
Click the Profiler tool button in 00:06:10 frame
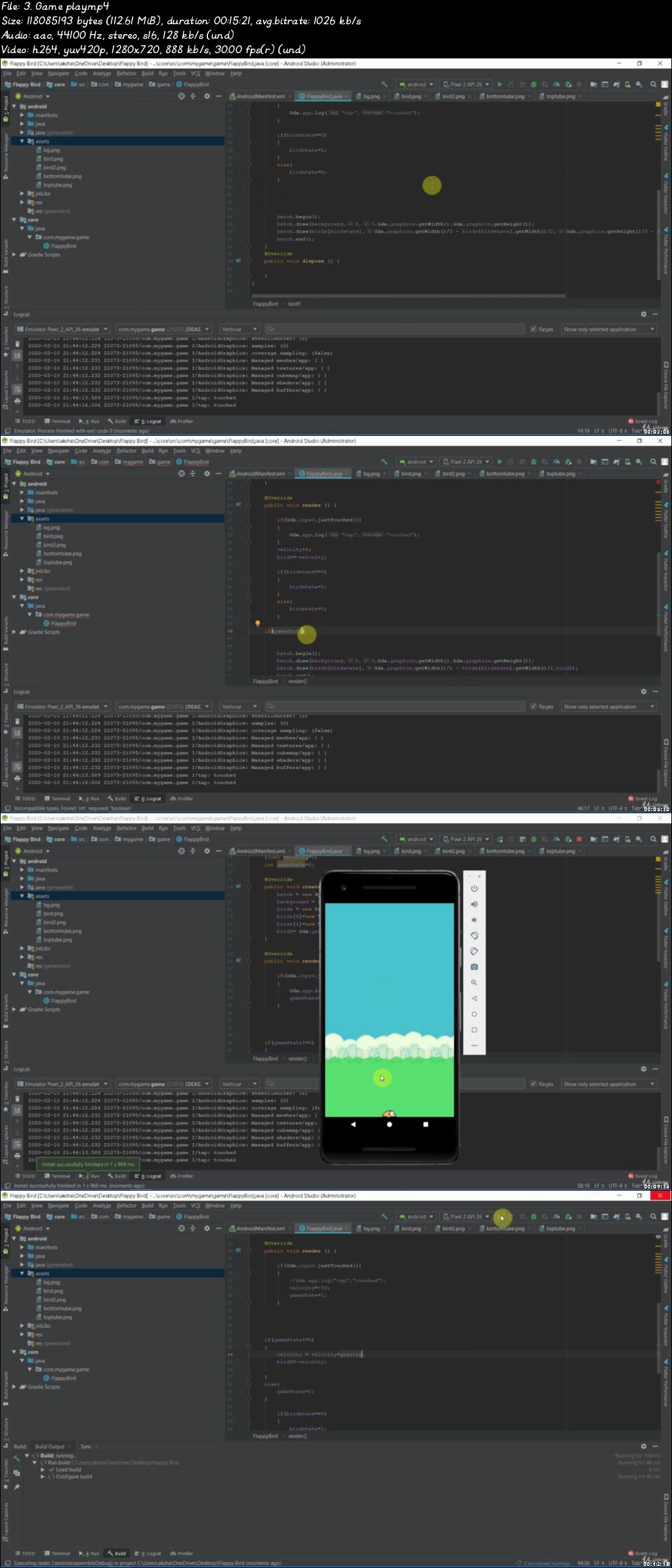[182, 799]
